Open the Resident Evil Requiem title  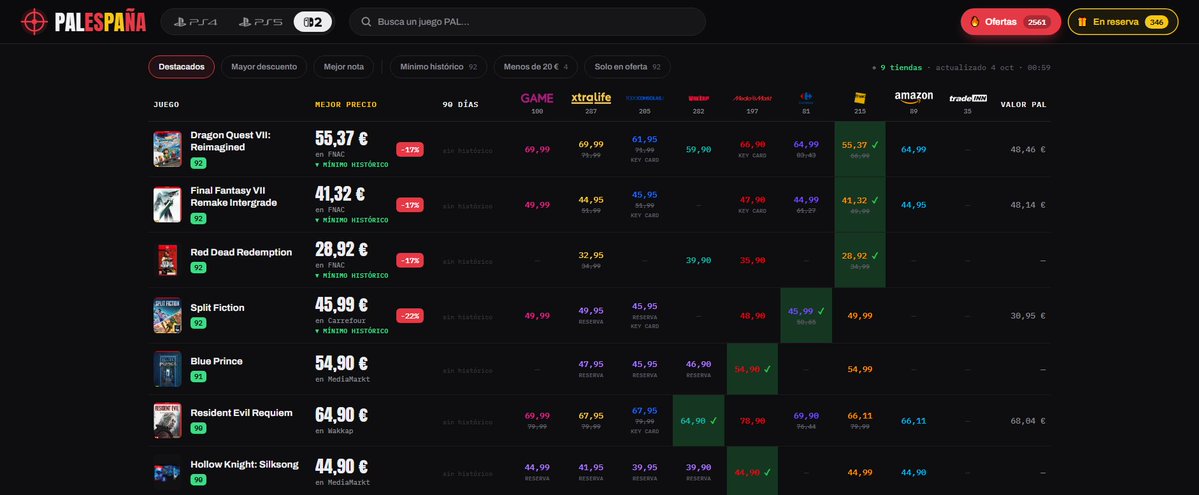[x=242, y=413]
